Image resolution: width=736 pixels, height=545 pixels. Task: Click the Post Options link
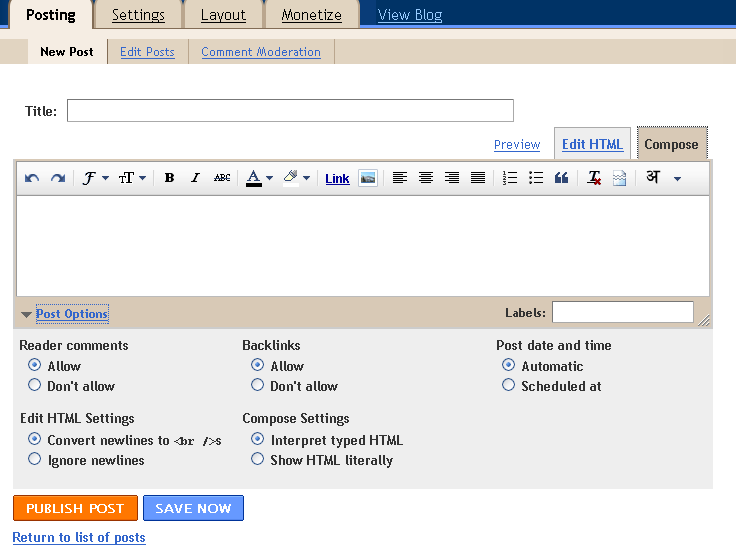(x=72, y=314)
